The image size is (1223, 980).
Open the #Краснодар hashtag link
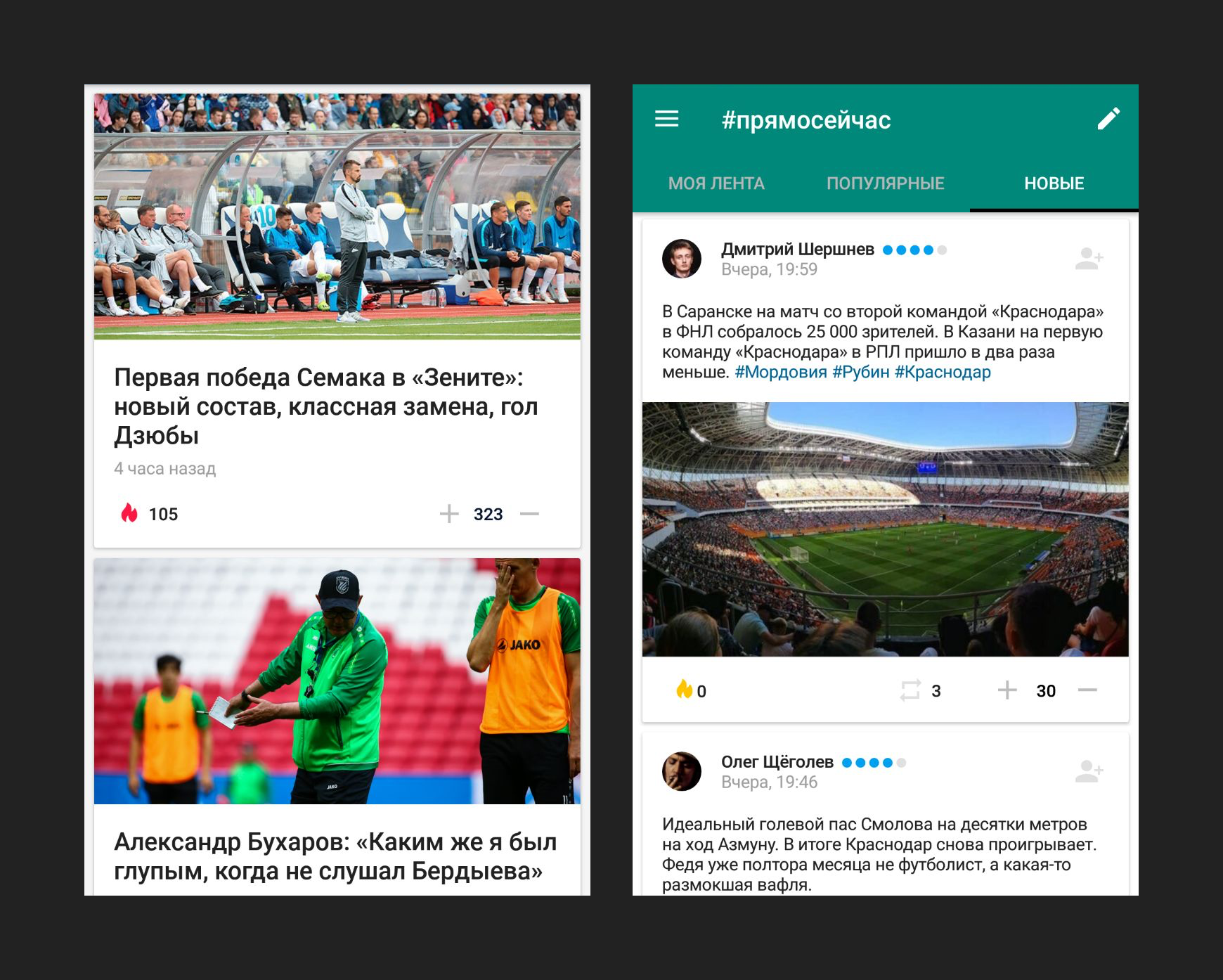943,372
